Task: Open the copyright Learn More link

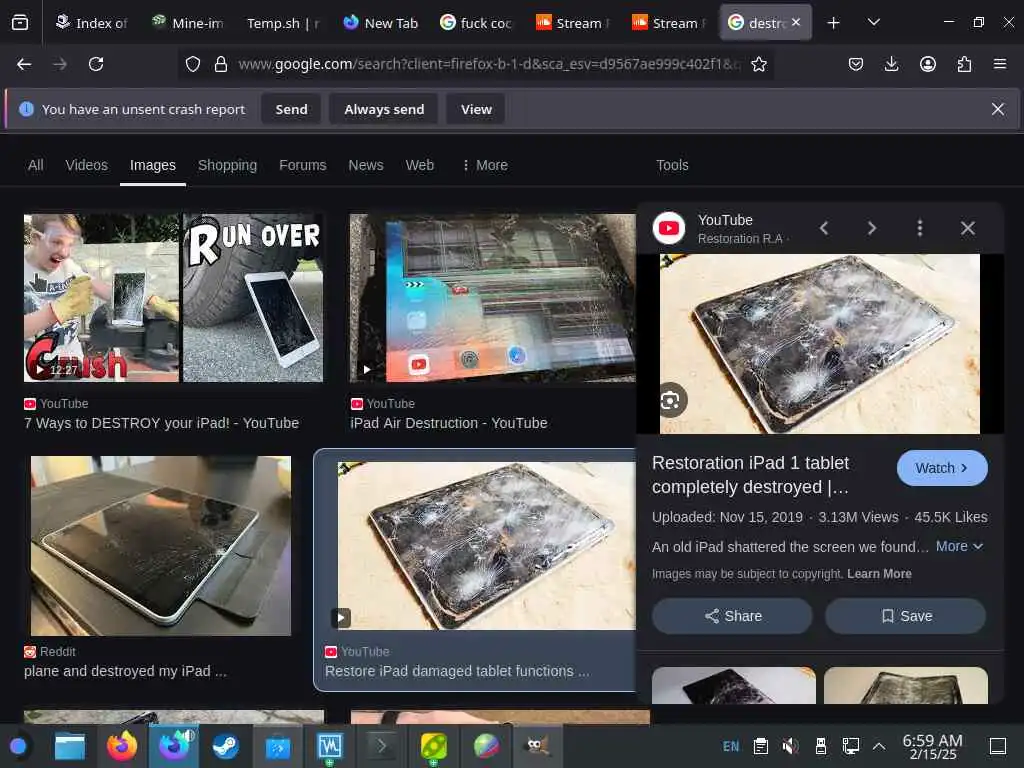Action: (879, 574)
